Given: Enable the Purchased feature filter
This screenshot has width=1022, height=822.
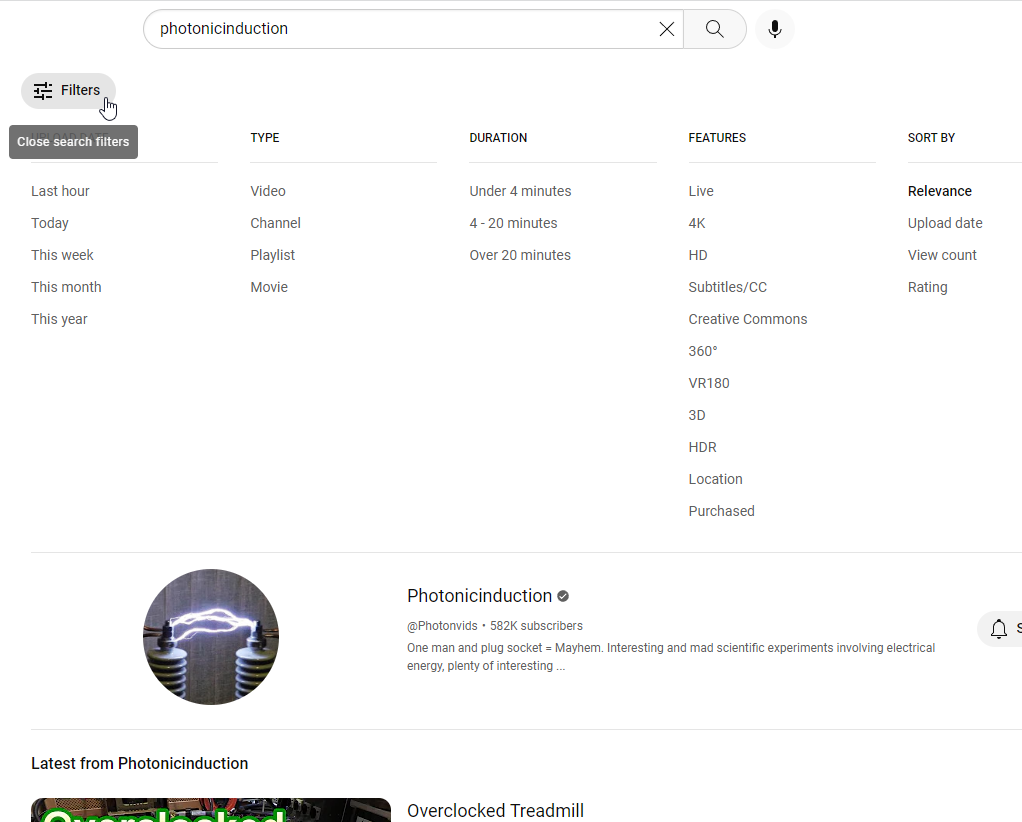Looking at the screenshot, I should pos(721,510).
